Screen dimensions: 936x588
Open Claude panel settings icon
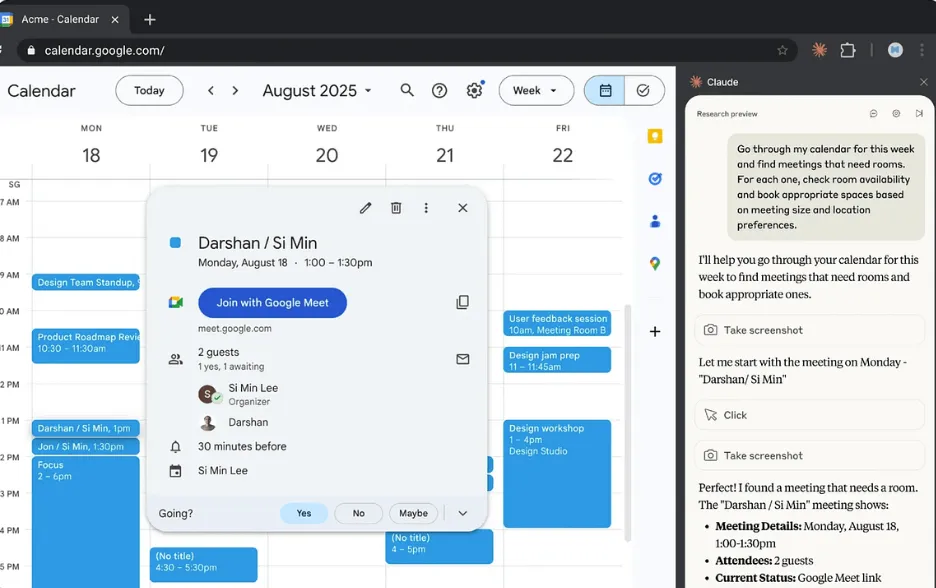point(896,113)
